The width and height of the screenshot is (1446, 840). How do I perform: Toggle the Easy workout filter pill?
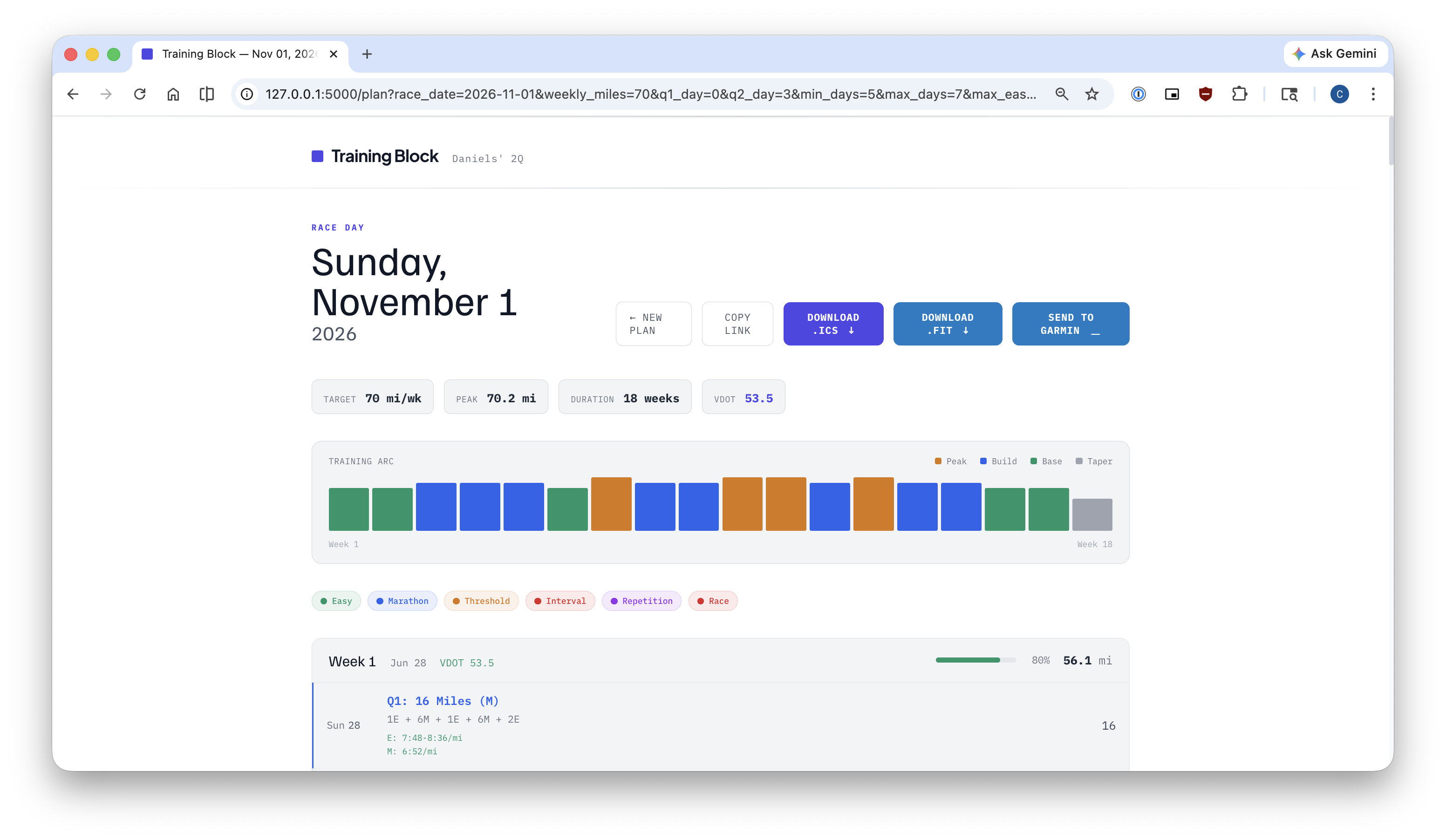336,601
